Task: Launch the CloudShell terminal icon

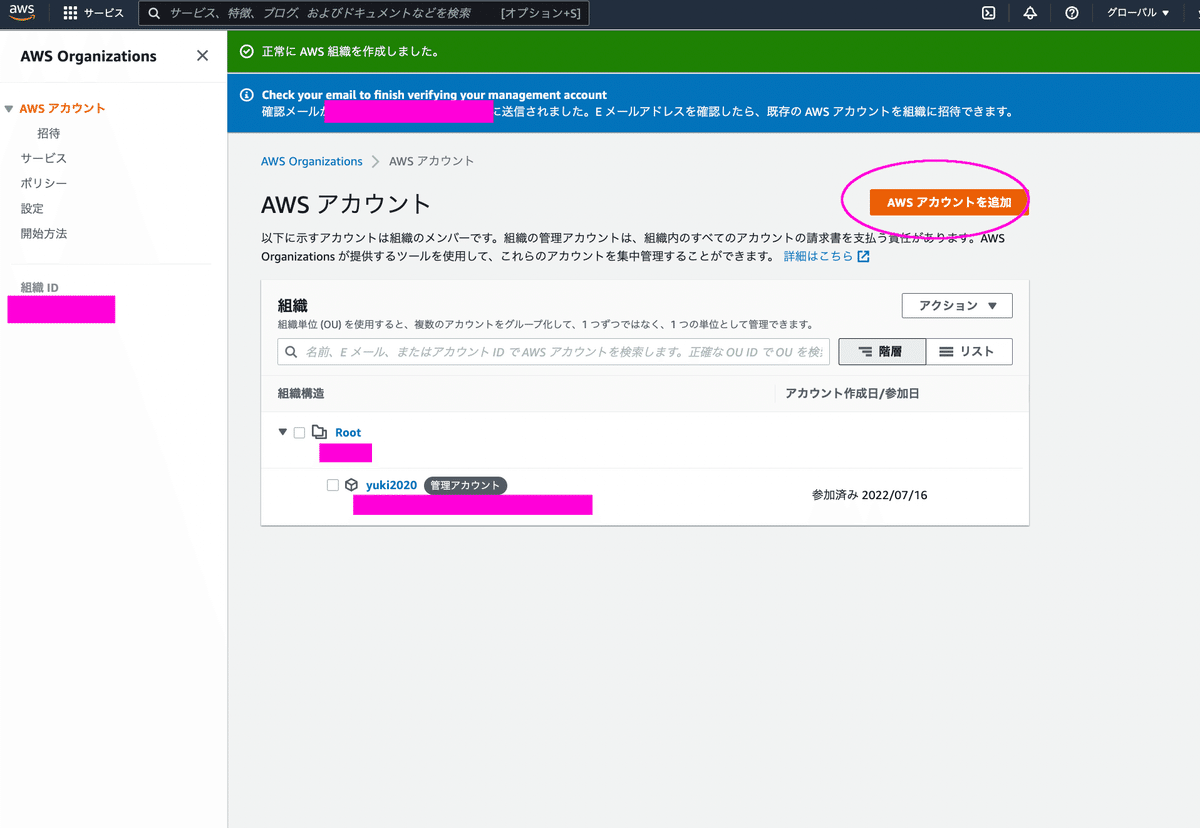Action: tap(988, 13)
